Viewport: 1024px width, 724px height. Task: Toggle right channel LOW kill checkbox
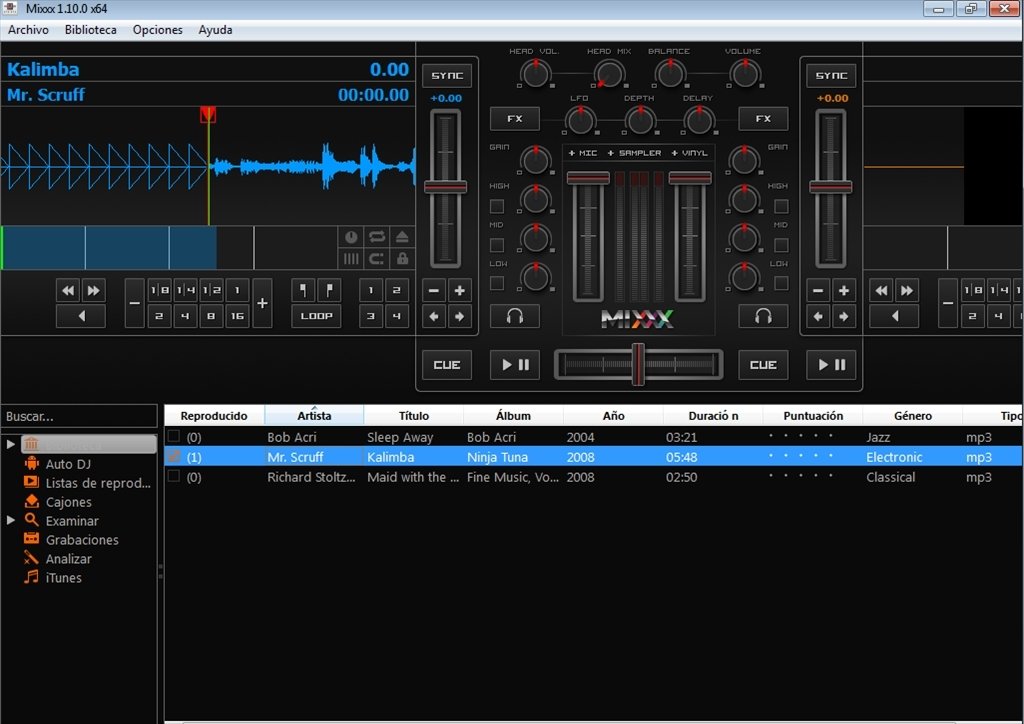[x=781, y=283]
